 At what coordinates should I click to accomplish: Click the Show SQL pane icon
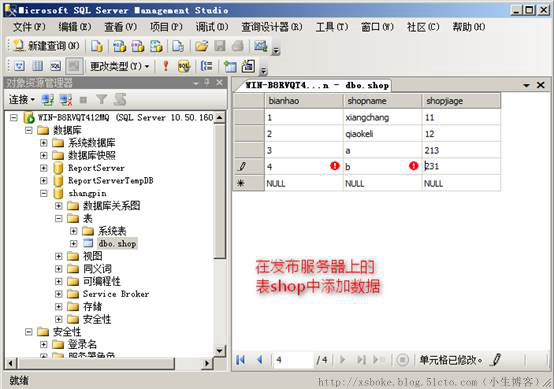[x=55, y=66]
